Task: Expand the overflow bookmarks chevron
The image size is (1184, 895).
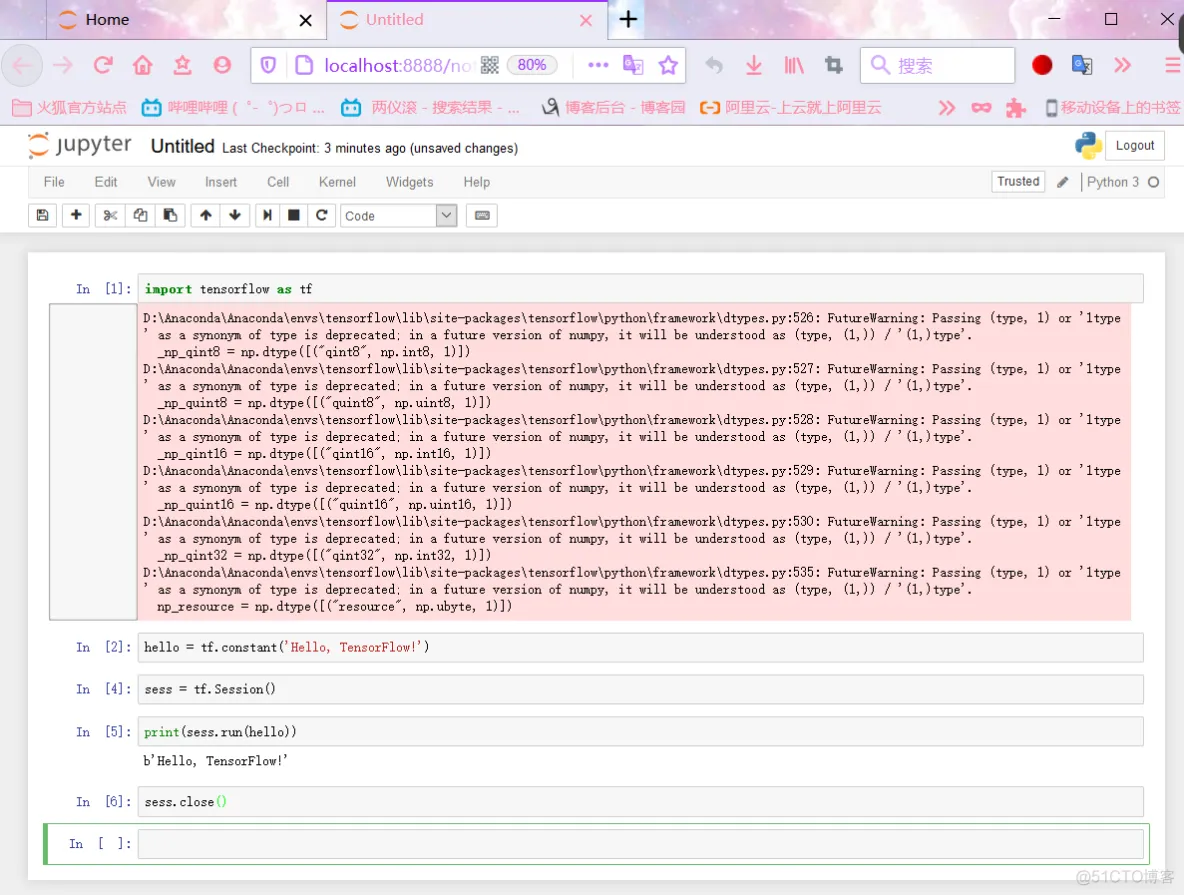Action: (946, 108)
